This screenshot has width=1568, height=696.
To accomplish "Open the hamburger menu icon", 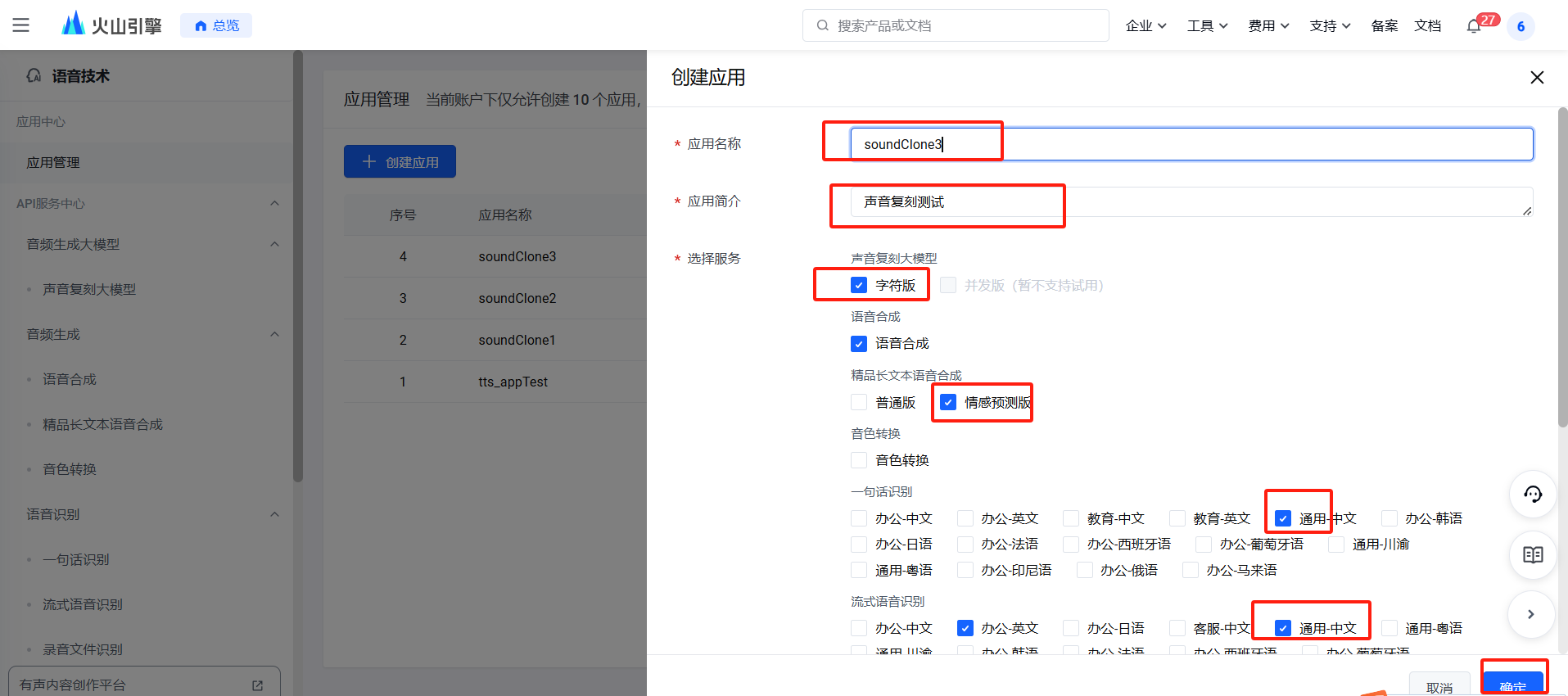I will pyautogui.click(x=21, y=25).
